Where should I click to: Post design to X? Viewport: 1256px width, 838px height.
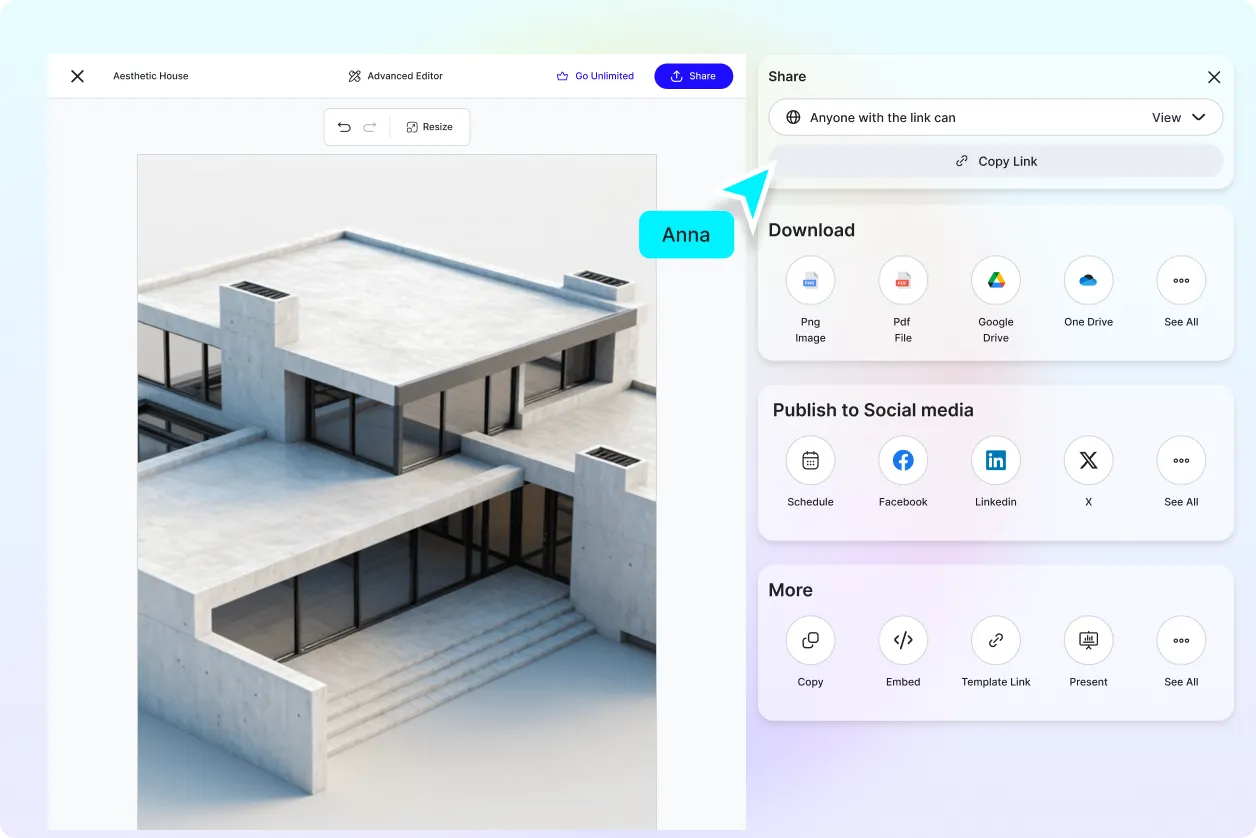coord(1088,461)
